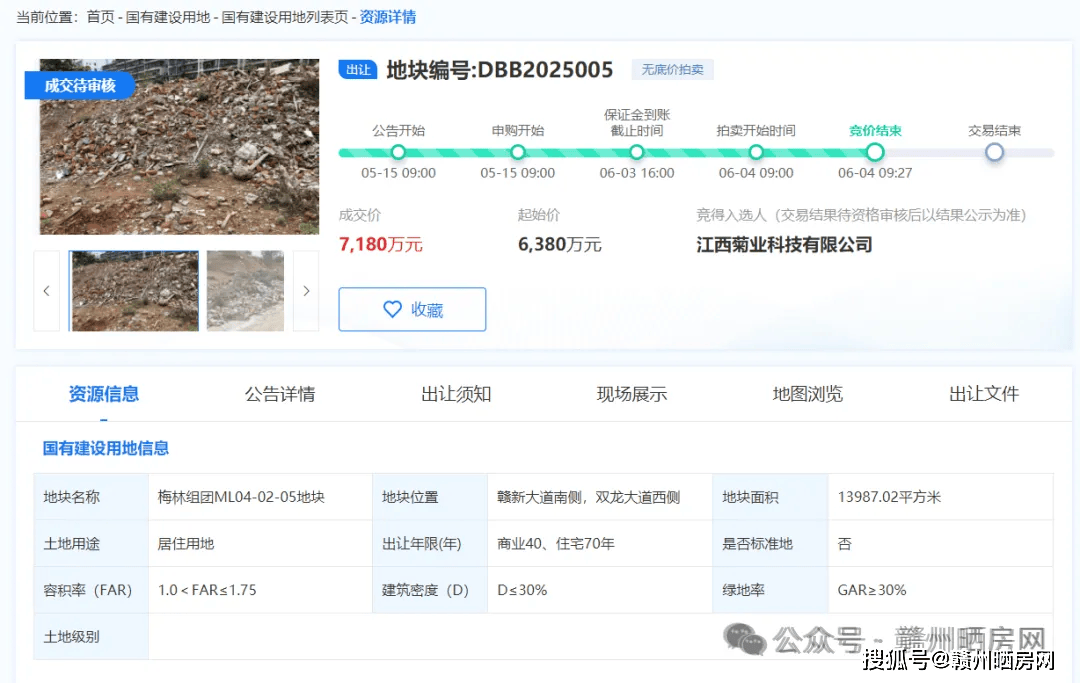Click the 出让 badge before the plot number
This screenshot has height=683, width=1080.
point(357,70)
